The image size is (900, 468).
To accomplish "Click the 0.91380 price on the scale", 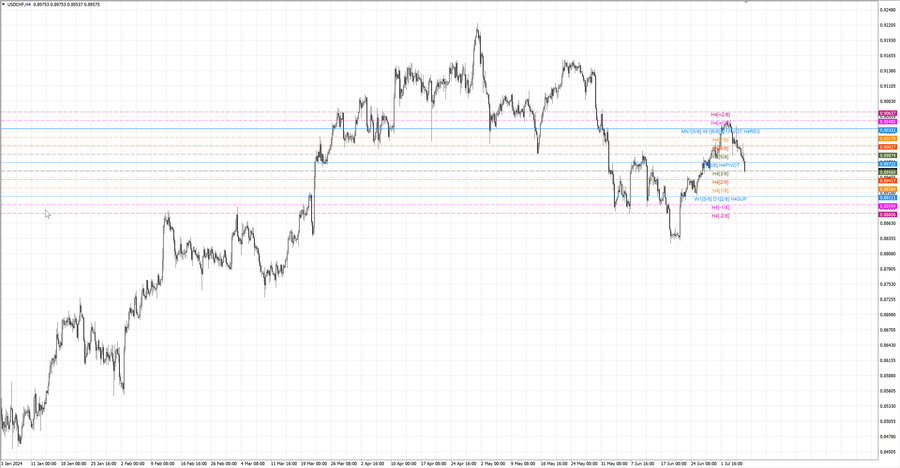I will point(887,71).
